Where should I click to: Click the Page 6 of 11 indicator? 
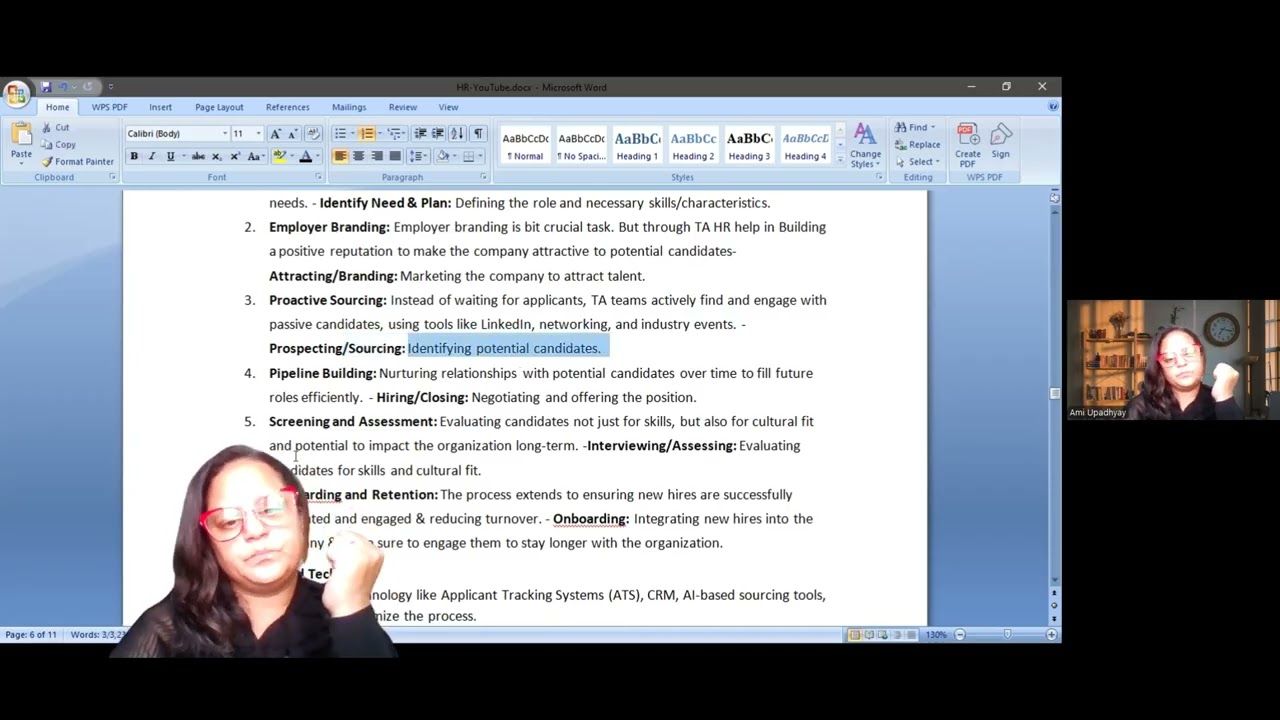click(31, 635)
